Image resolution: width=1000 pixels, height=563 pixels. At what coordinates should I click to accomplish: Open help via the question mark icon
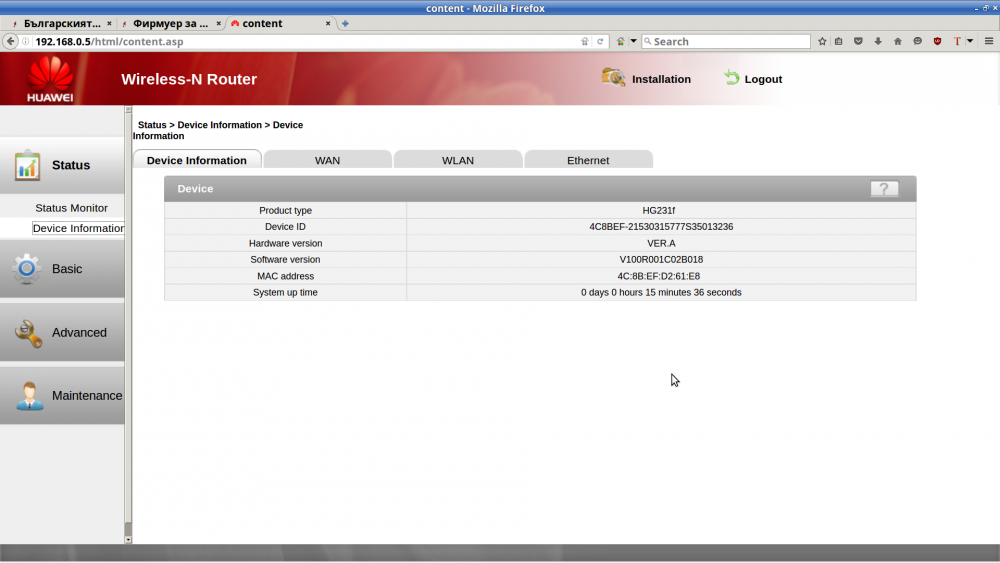[x=884, y=189]
